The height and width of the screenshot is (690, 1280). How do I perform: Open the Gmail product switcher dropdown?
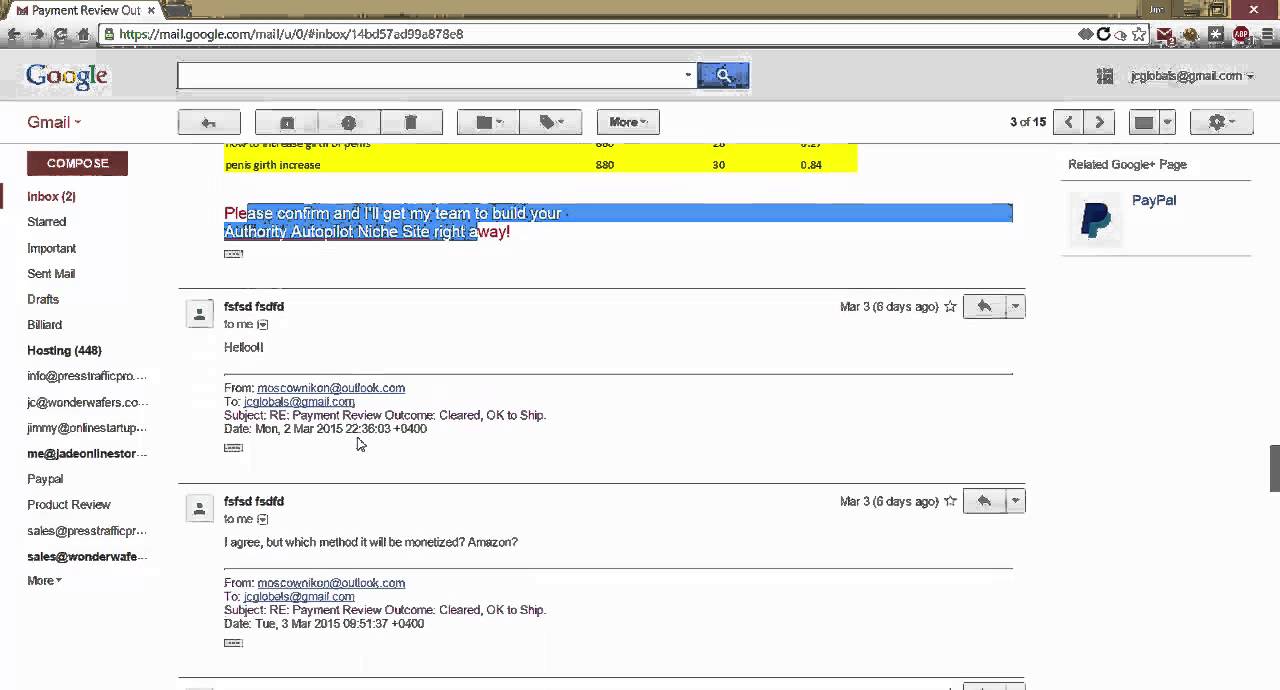tap(54, 122)
